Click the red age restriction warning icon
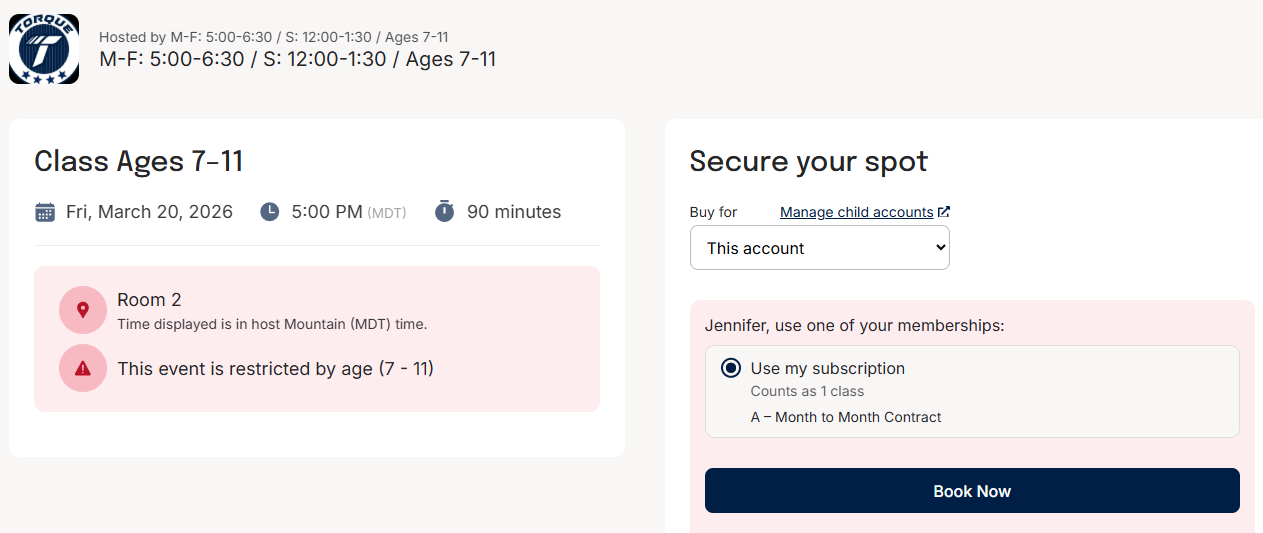The image size is (1263, 533). (83, 368)
